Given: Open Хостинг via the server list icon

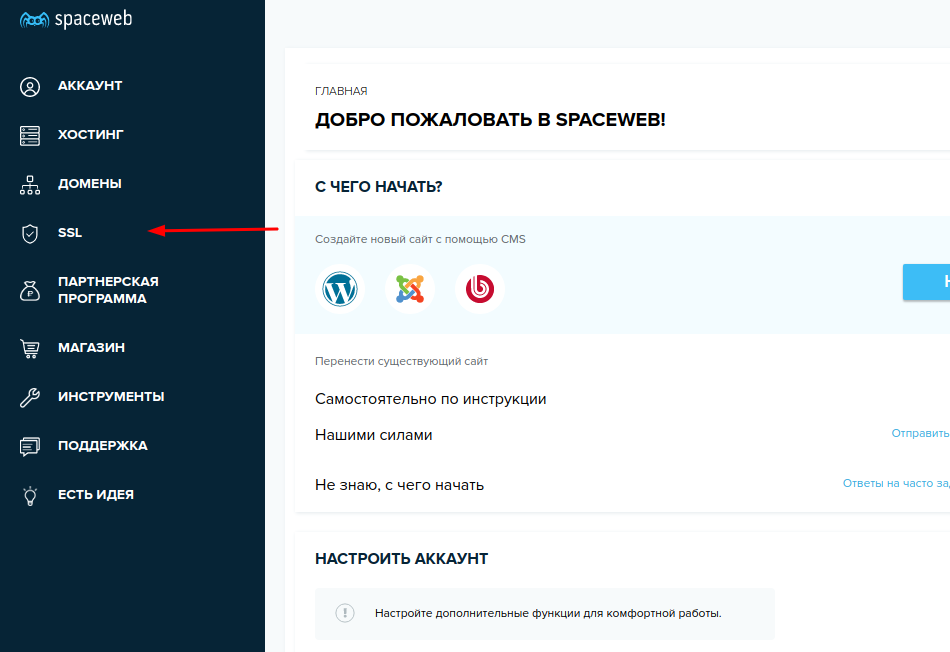Looking at the screenshot, I should 29,134.
